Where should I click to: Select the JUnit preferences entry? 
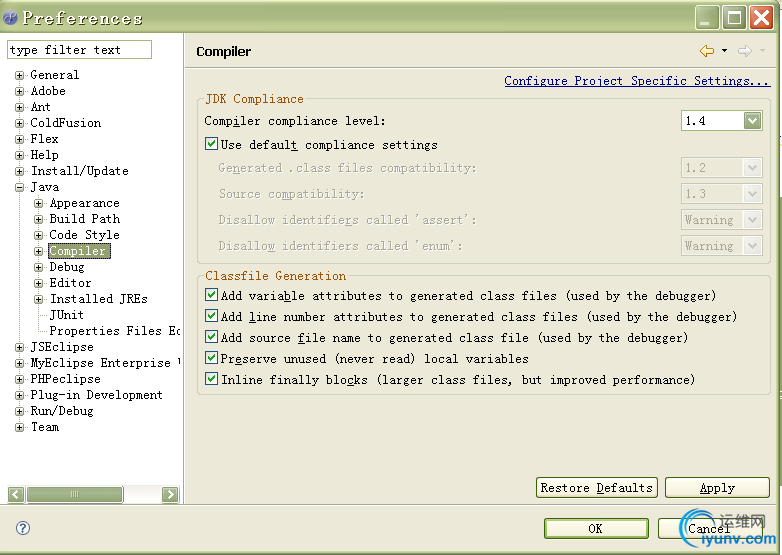pyautogui.click(x=67, y=315)
